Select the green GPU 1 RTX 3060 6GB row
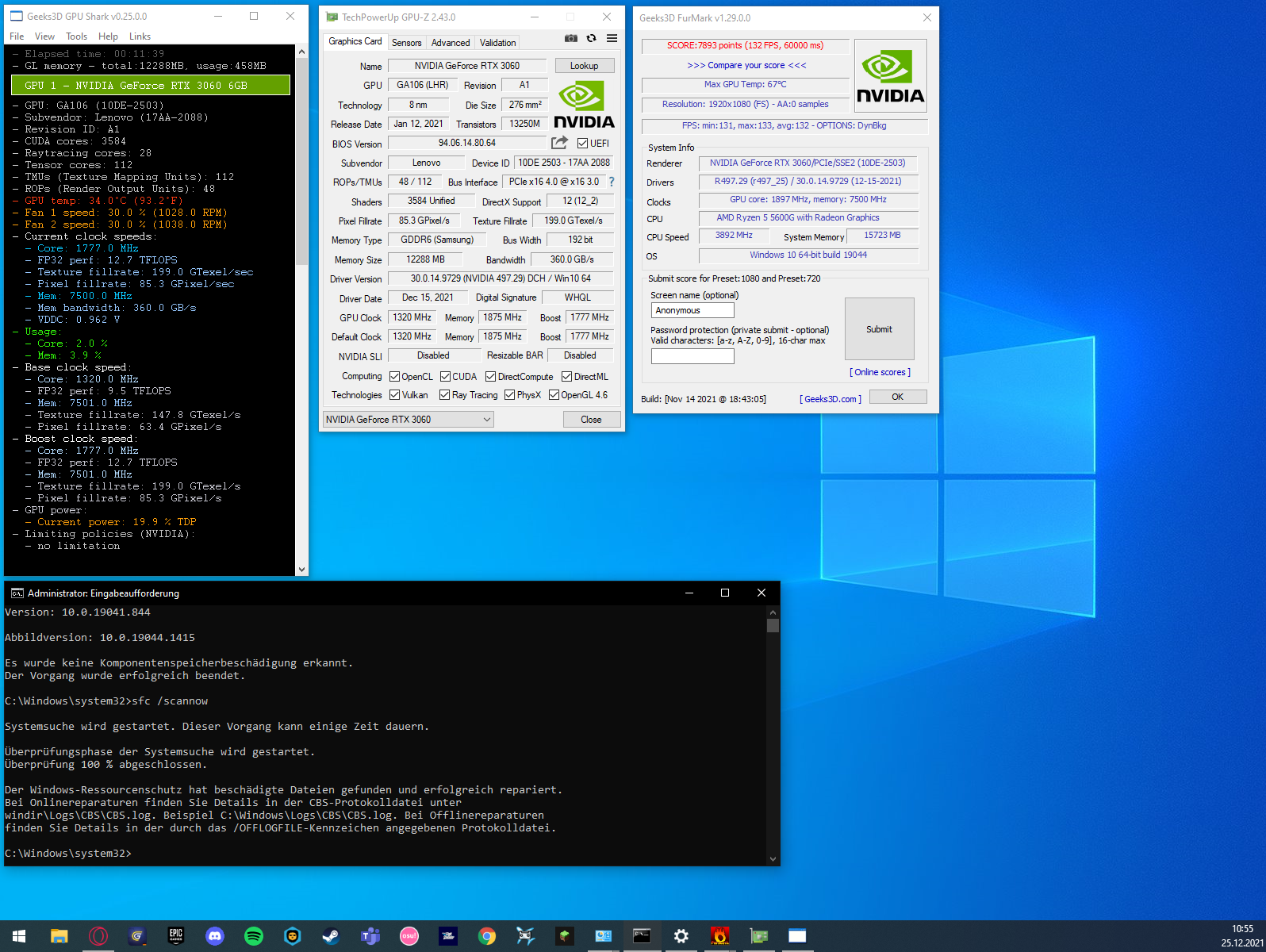1266x952 pixels. click(x=151, y=85)
